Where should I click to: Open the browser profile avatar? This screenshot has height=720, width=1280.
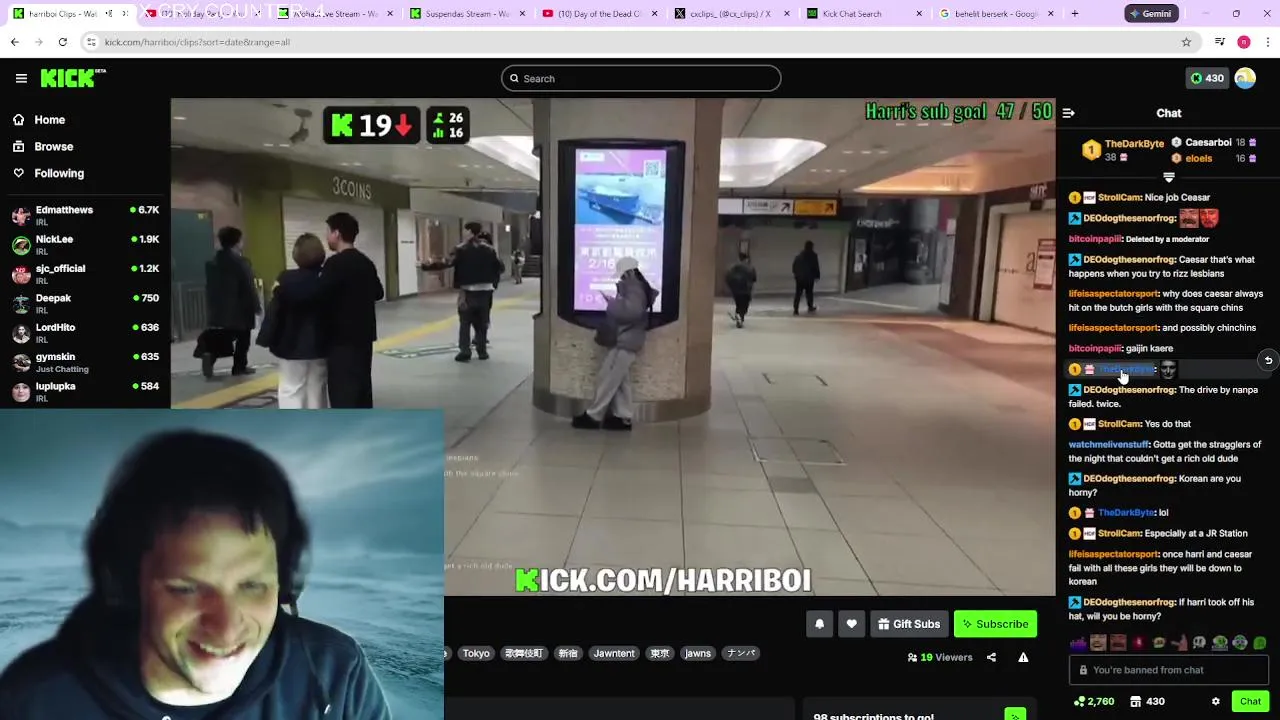[1244, 42]
